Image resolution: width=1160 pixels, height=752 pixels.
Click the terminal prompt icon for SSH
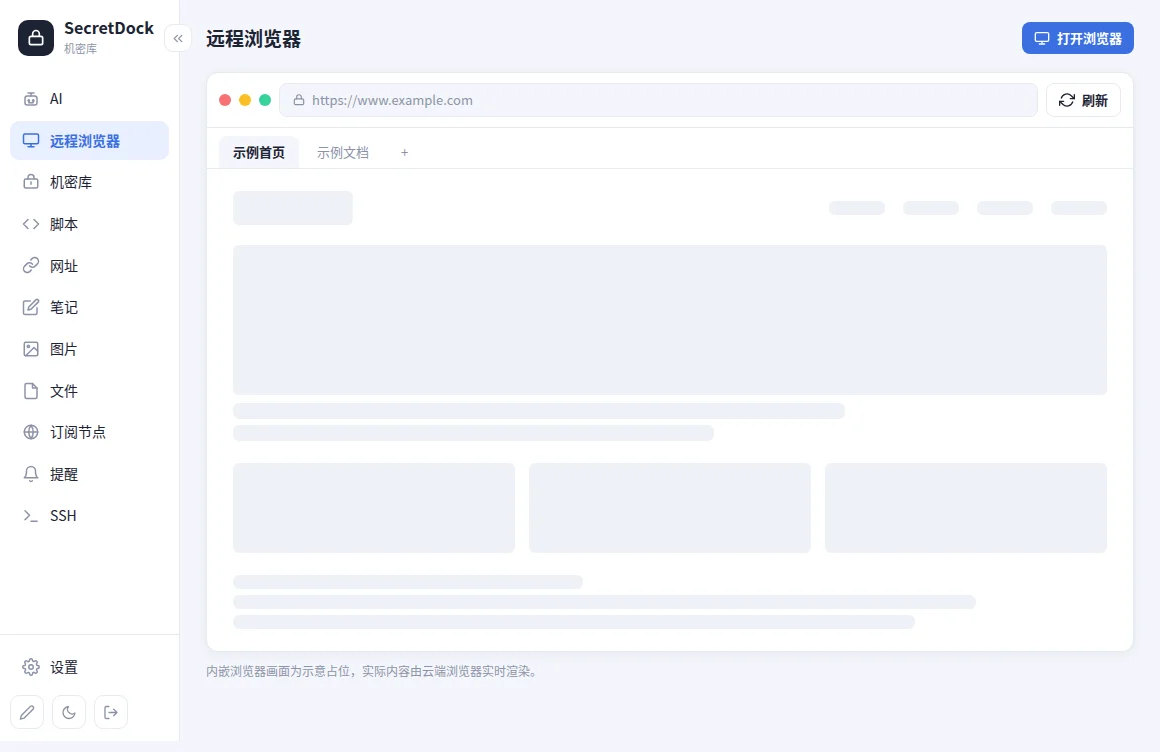[x=31, y=516]
